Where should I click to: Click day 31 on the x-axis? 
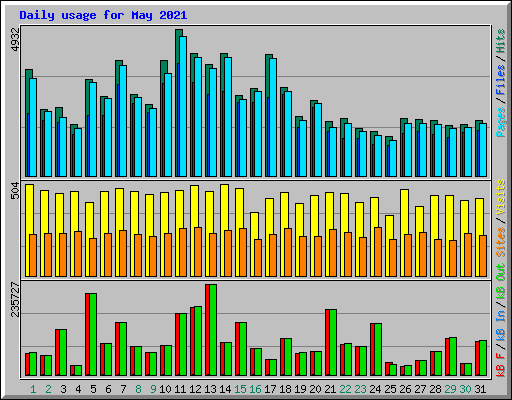[480, 389]
